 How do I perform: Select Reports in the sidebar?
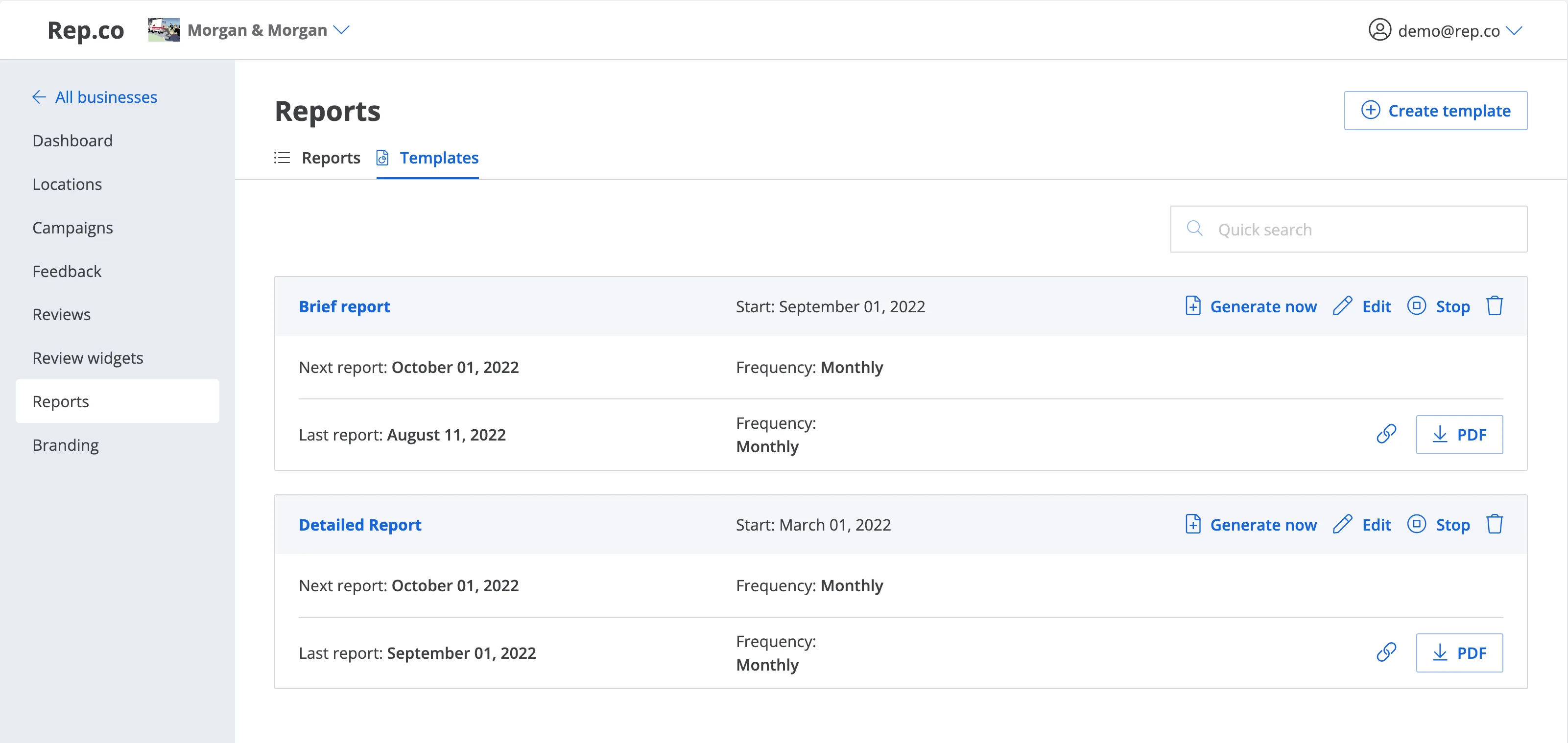coord(118,401)
